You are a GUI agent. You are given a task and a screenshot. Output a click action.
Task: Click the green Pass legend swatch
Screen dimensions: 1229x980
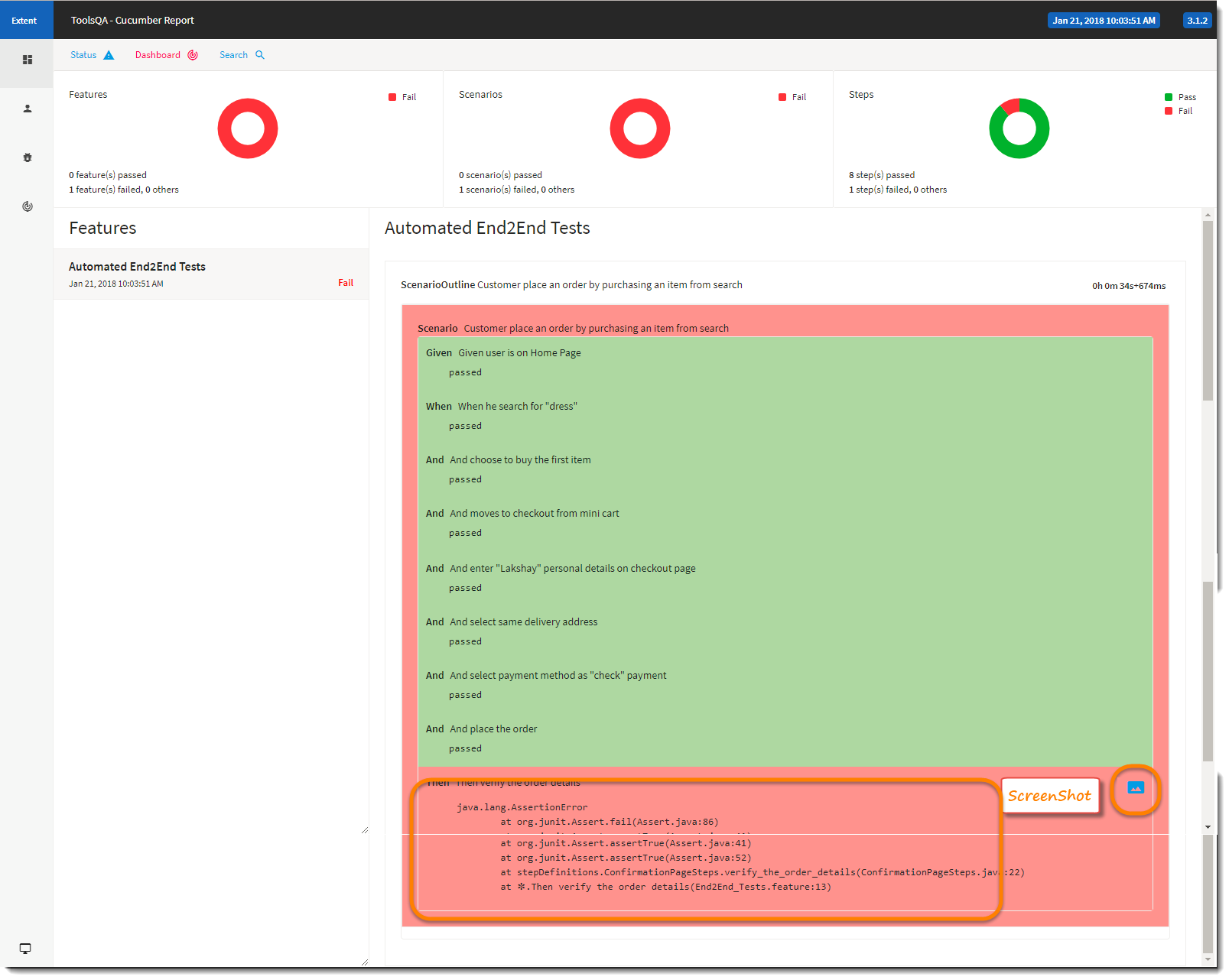coord(1168,96)
